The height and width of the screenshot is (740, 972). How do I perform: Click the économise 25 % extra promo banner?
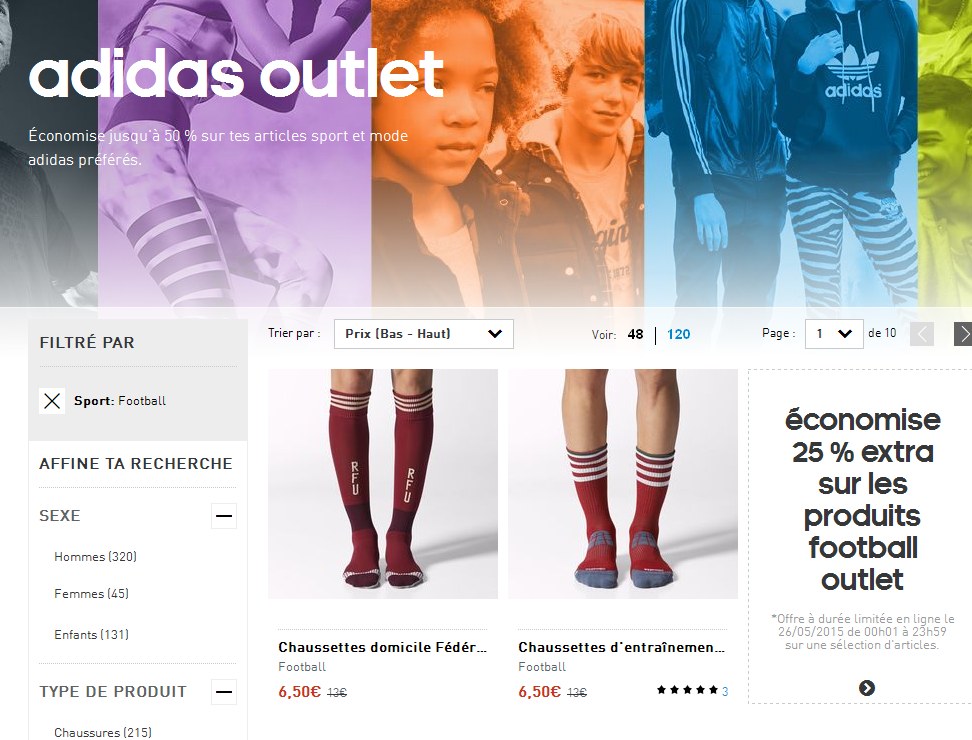860,537
